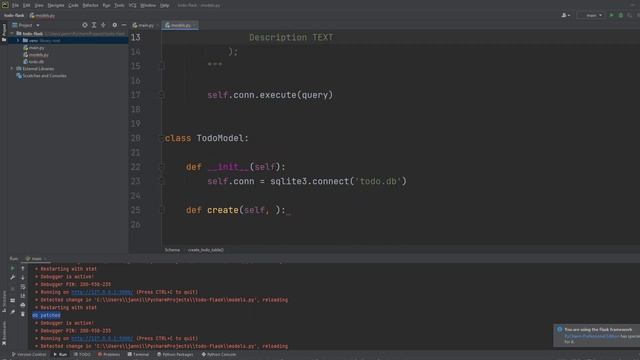Hide the Project tool window
The height and width of the screenshot is (360, 640).
tap(124, 25)
